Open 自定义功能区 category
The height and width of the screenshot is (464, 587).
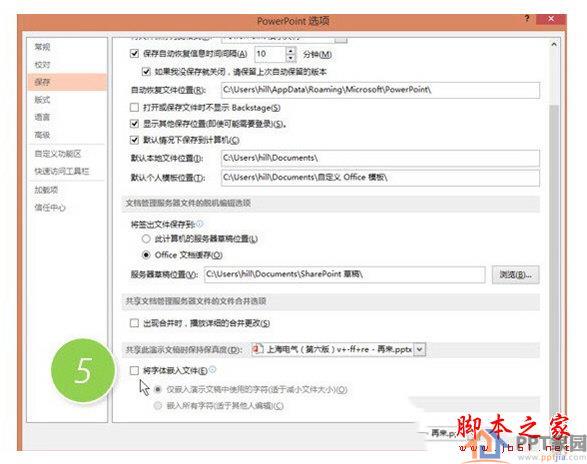click(x=58, y=154)
